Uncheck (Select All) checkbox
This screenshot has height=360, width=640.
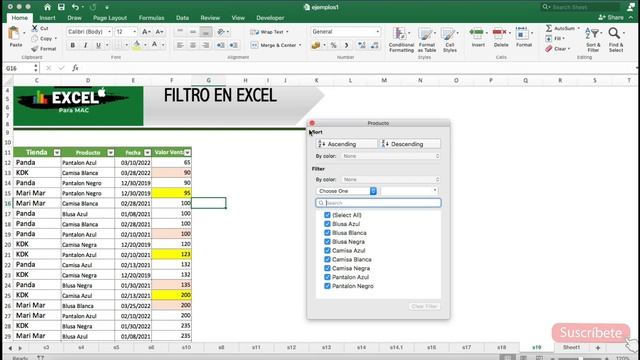(x=327, y=215)
